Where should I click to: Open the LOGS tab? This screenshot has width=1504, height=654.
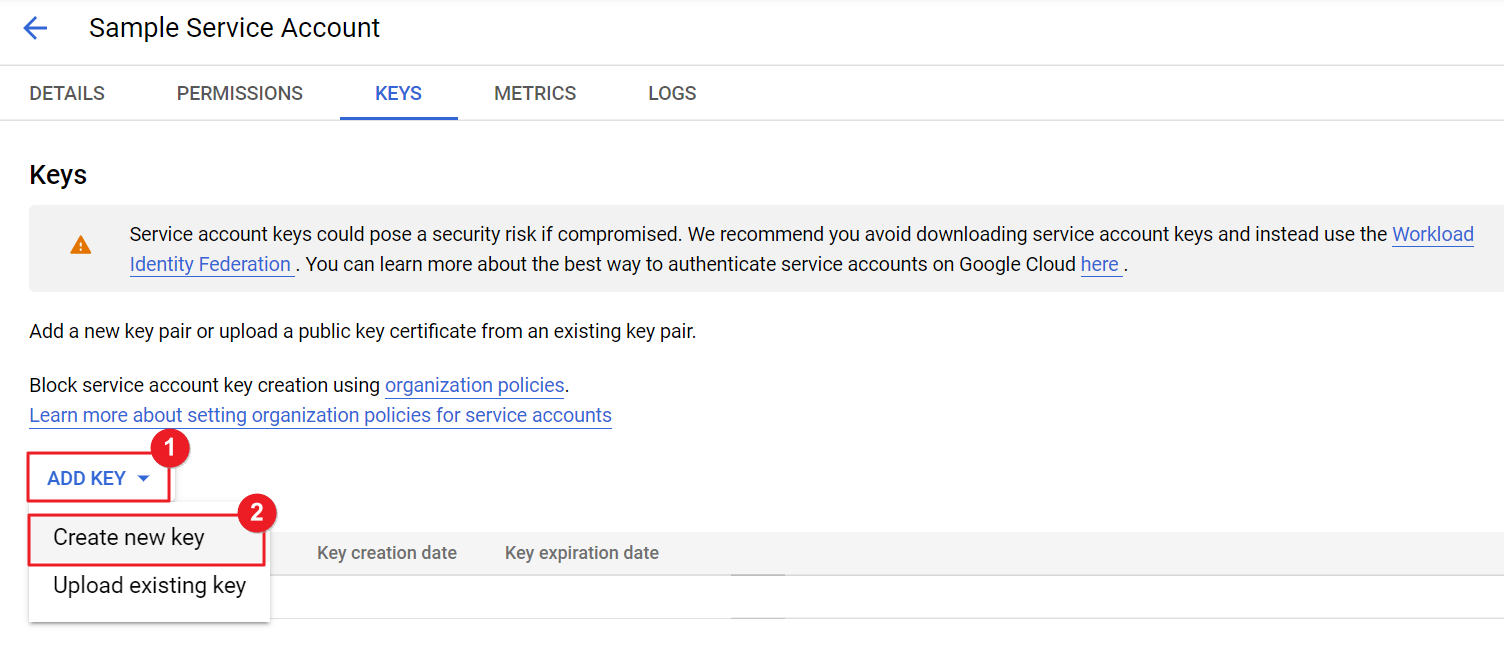672,94
